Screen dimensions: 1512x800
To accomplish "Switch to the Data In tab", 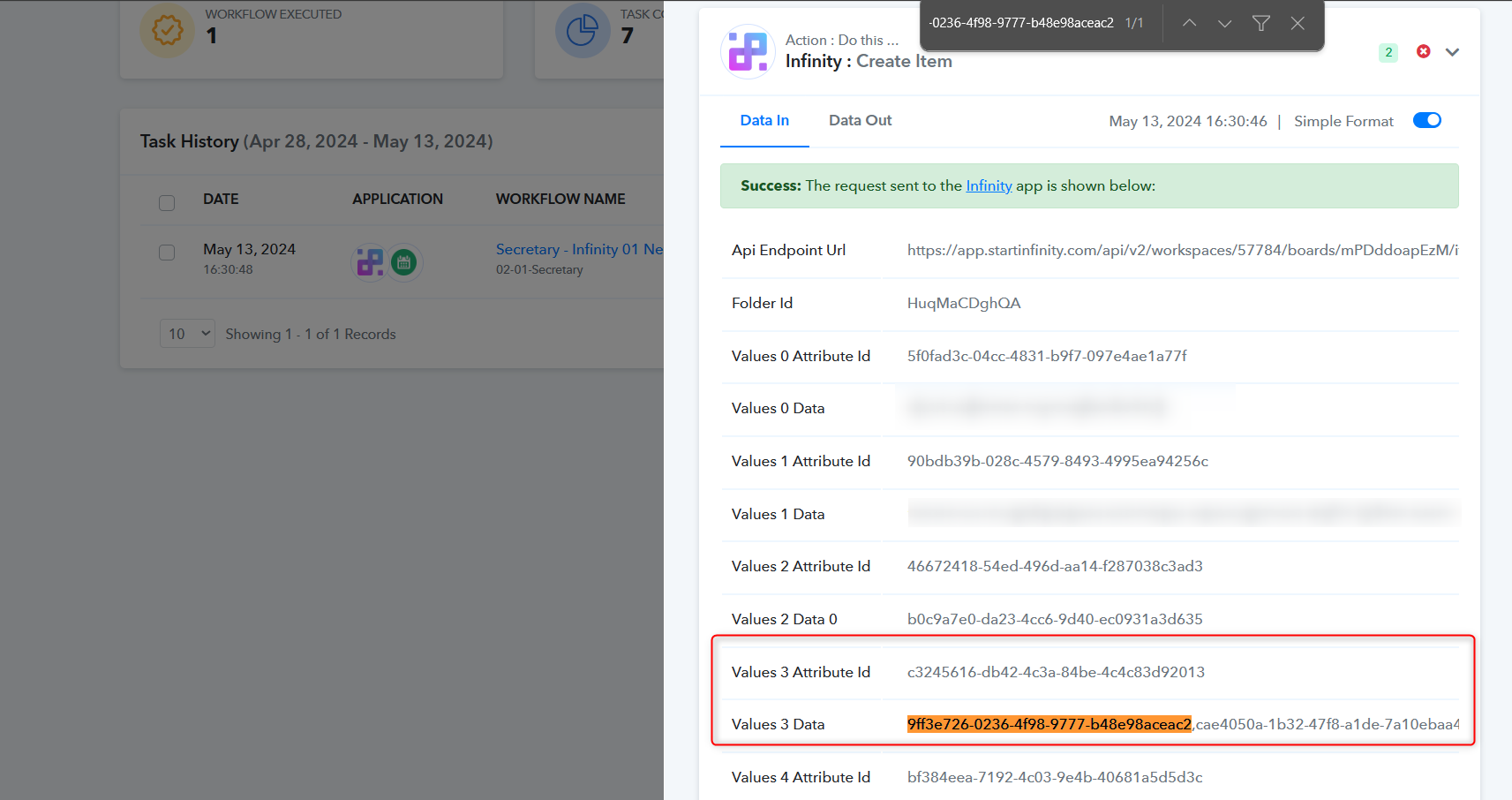I will (x=764, y=121).
